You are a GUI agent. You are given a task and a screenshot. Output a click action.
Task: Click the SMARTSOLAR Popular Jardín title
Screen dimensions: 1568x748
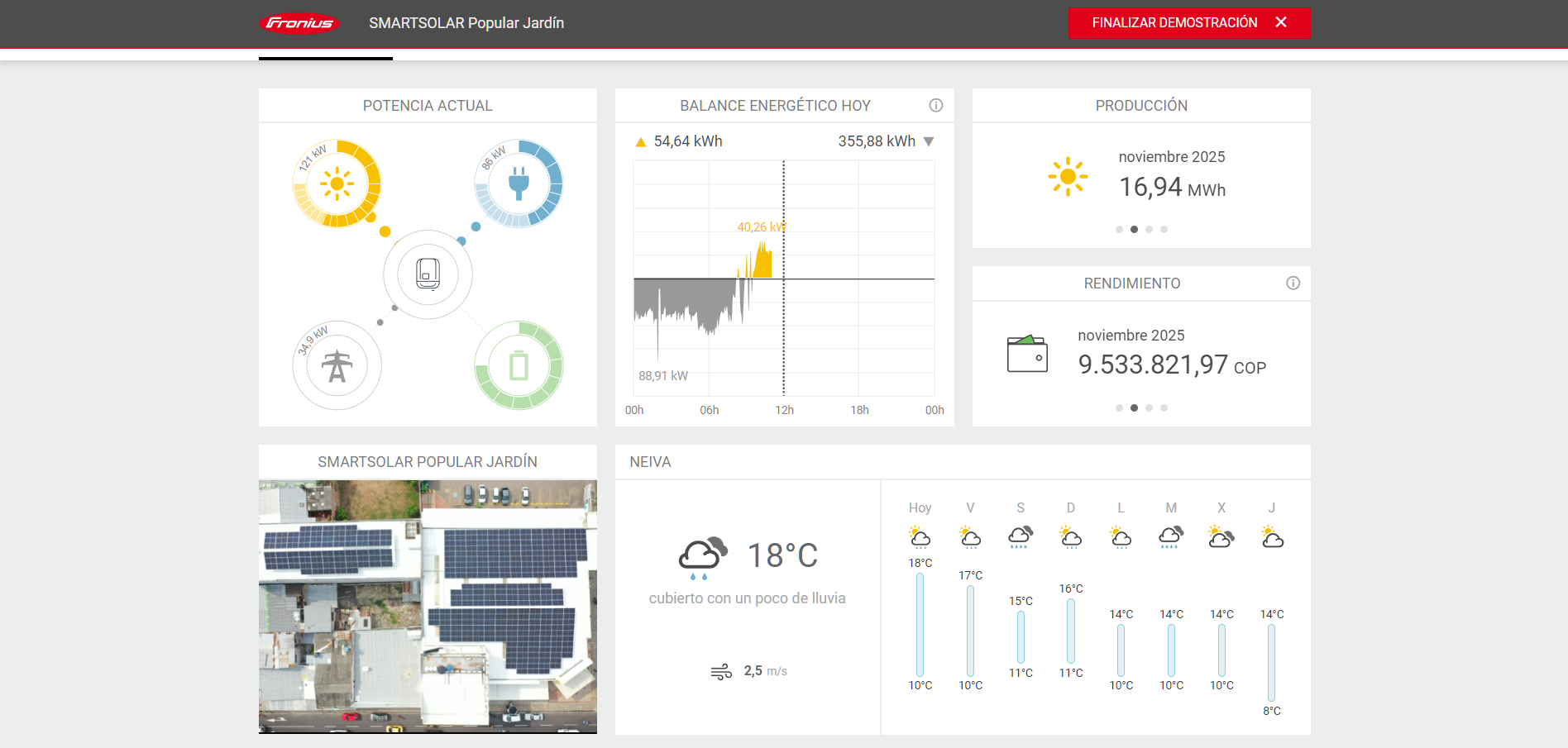(466, 23)
